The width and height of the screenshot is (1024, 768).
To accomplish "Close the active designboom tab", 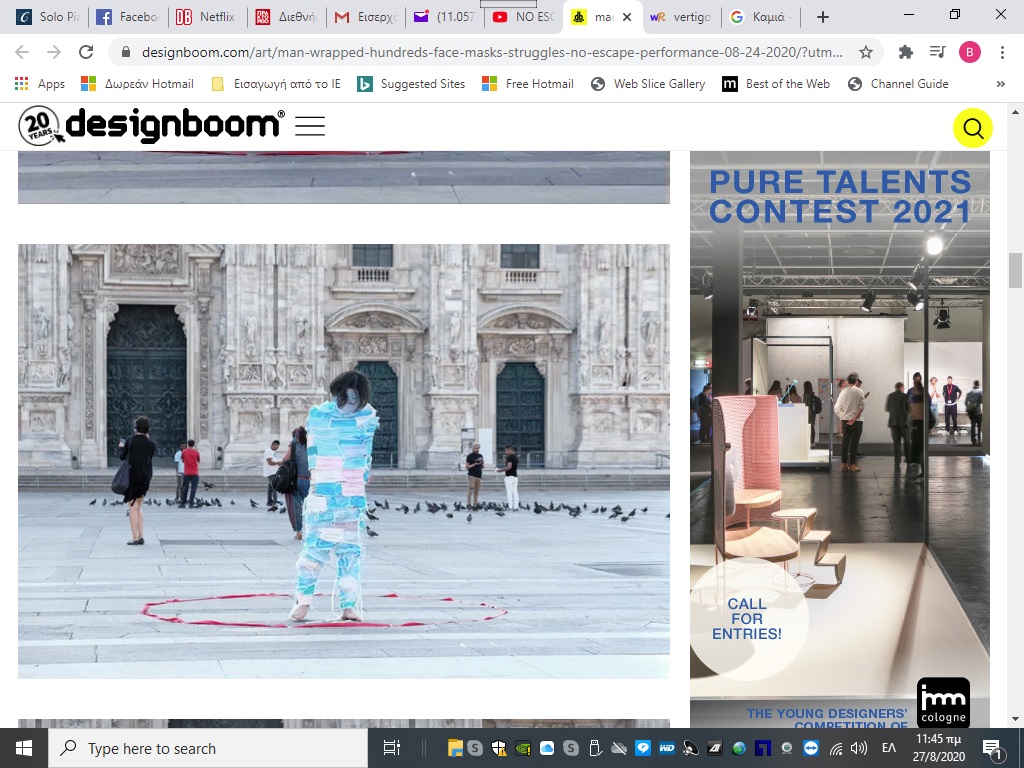I will (627, 17).
